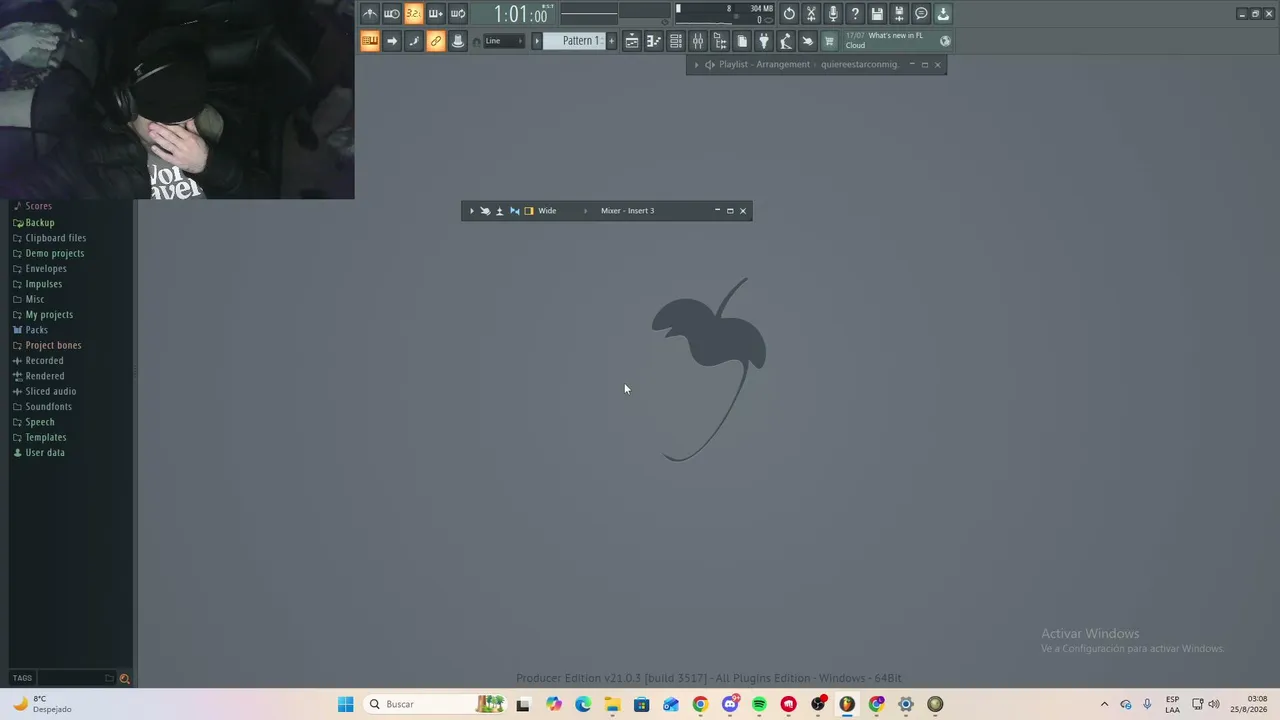1280x720 pixels.
Task: Click the speaker icon in Playlist title bar
Action: pos(709,65)
